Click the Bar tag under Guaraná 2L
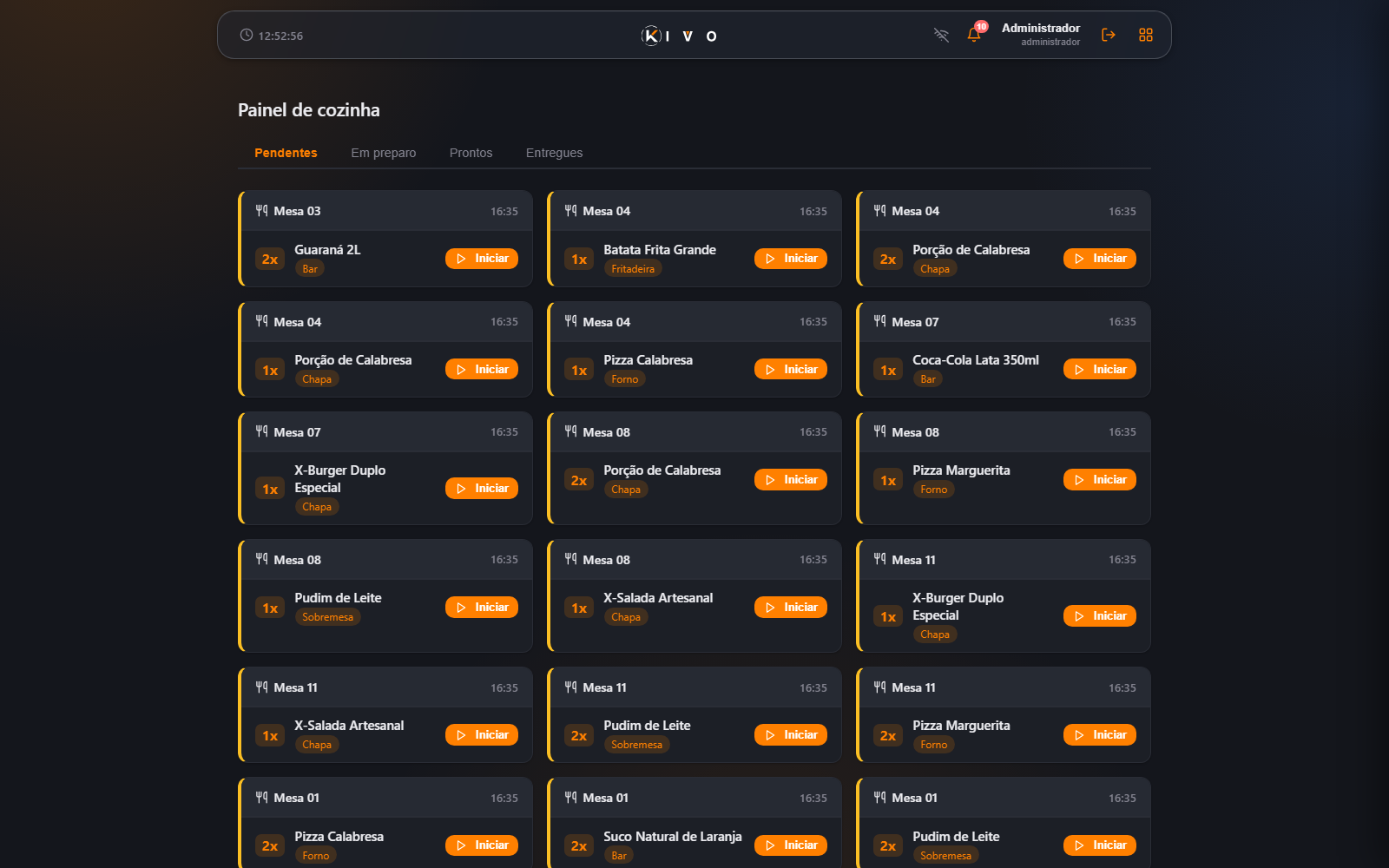The width and height of the screenshot is (1389, 868). [310, 269]
